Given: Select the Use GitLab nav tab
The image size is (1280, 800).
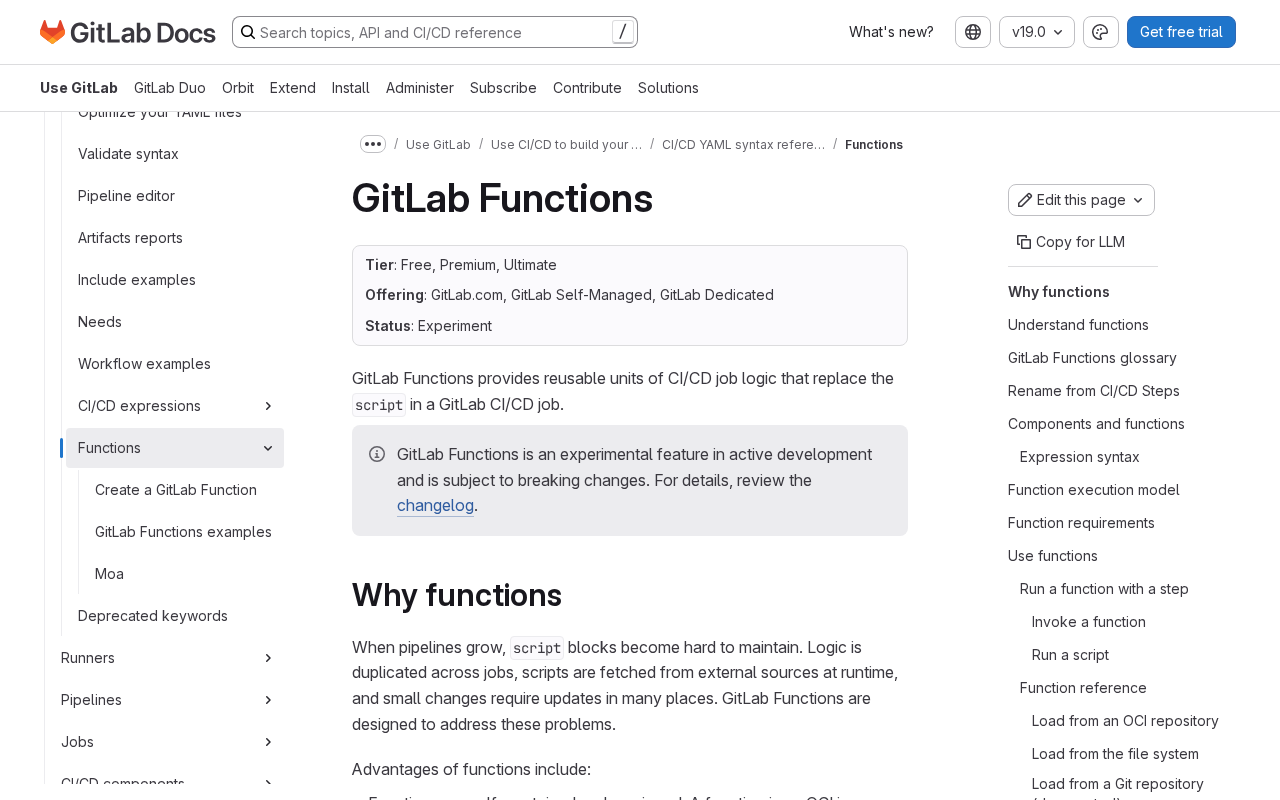Looking at the screenshot, I should [79, 88].
